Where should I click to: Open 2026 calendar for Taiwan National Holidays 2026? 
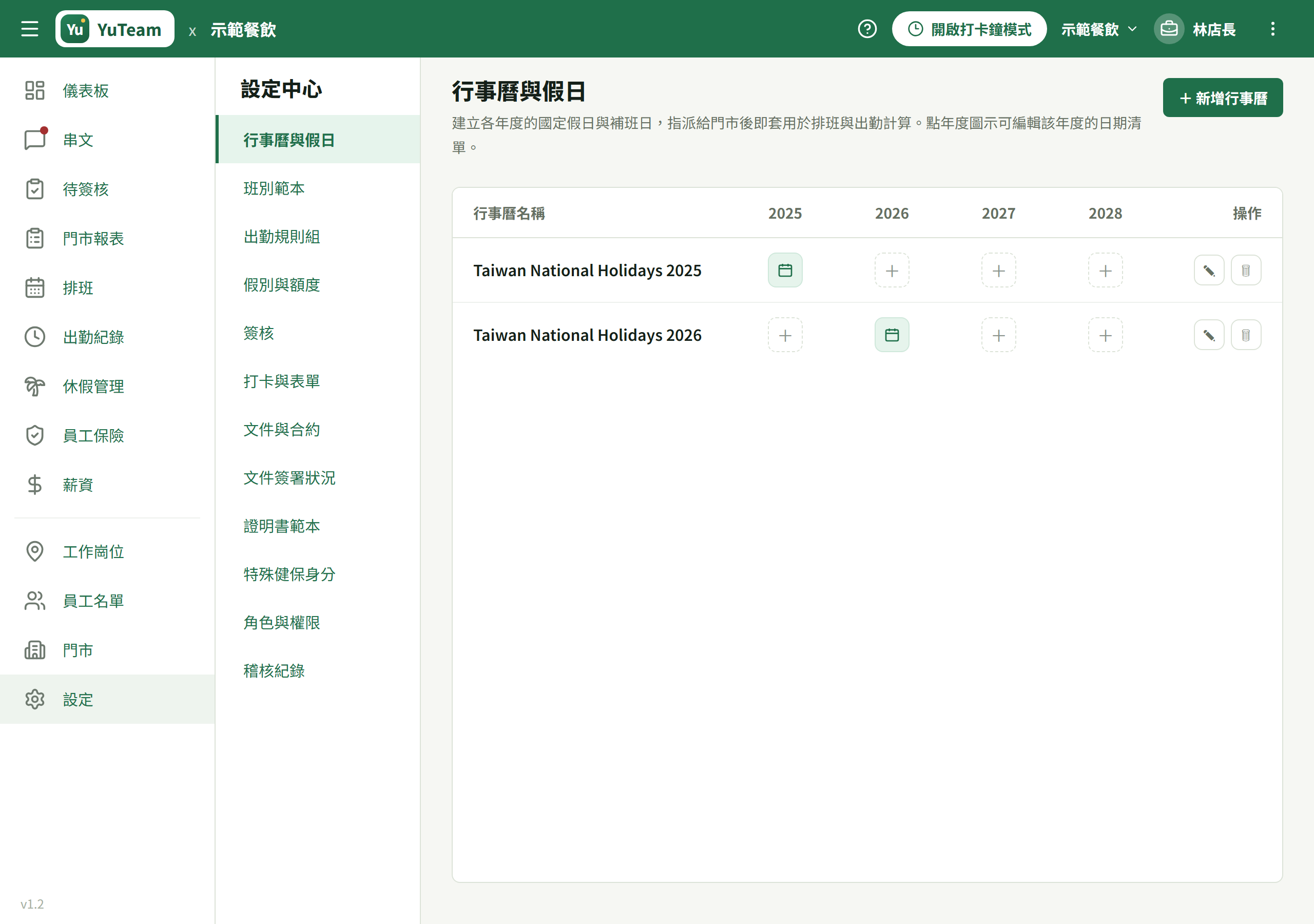pos(892,335)
